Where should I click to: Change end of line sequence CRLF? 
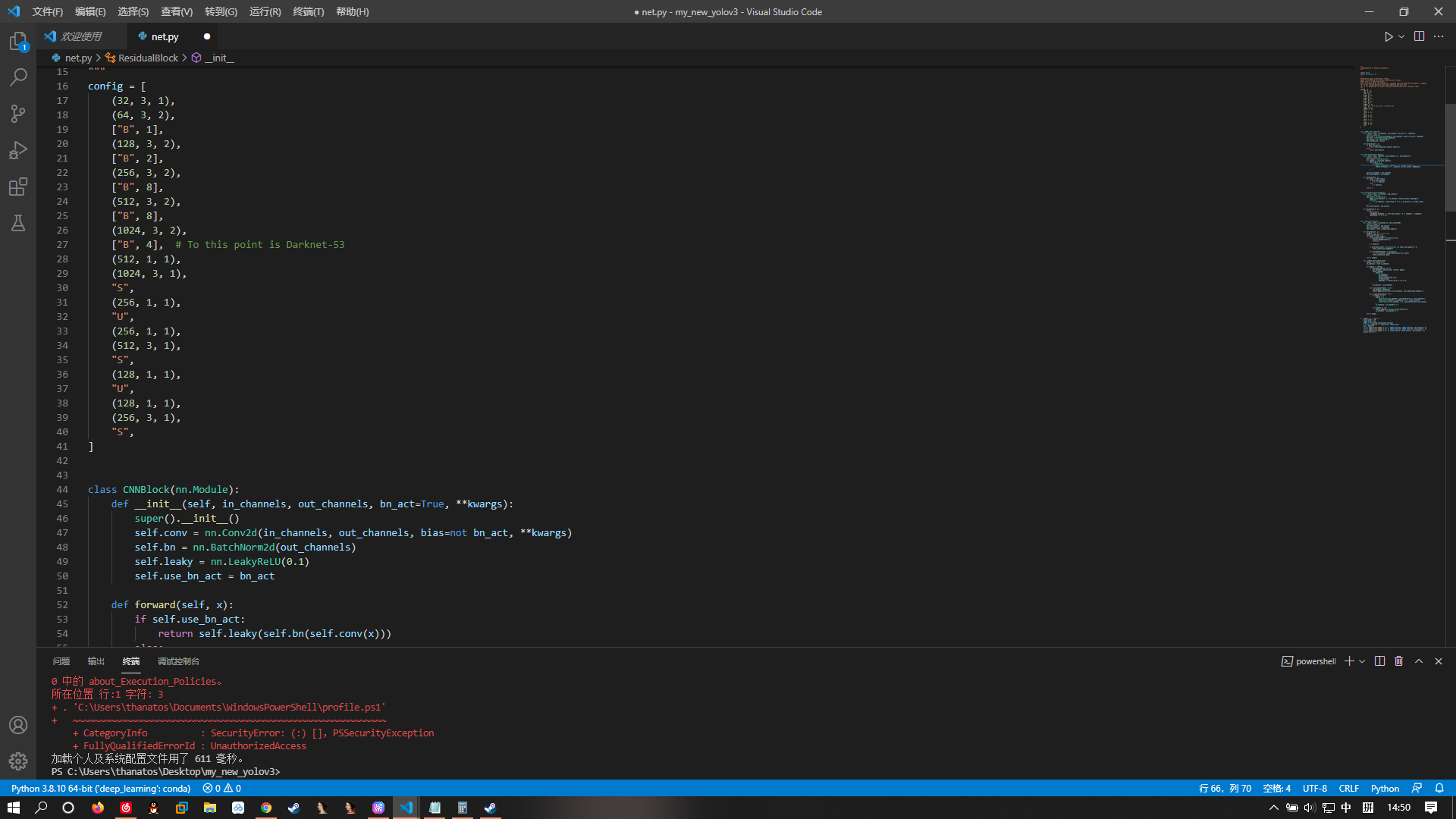(x=1349, y=788)
